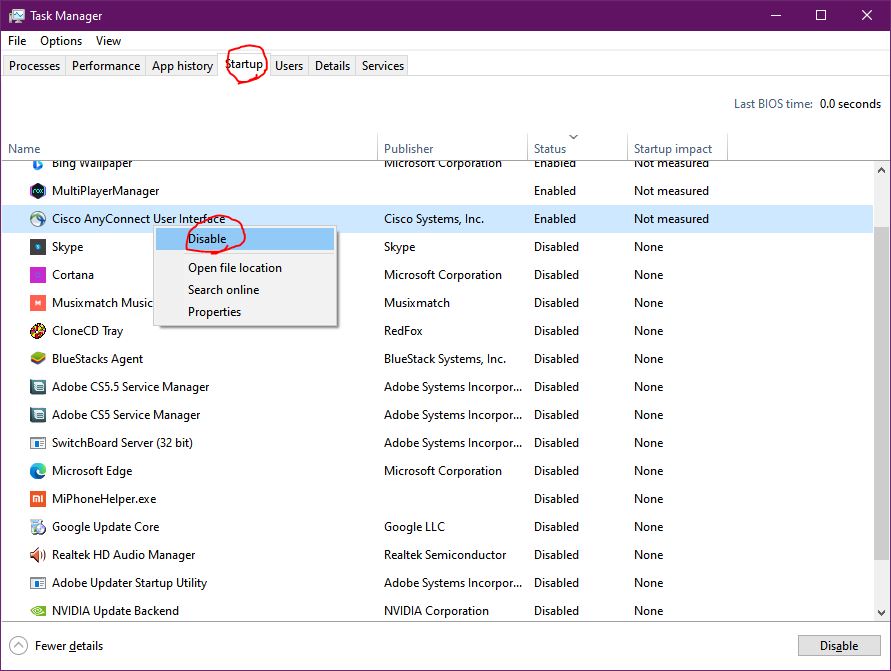The width and height of the screenshot is (891, 671).
Task: Select the Google Update Core entry name
Action: 106,527
